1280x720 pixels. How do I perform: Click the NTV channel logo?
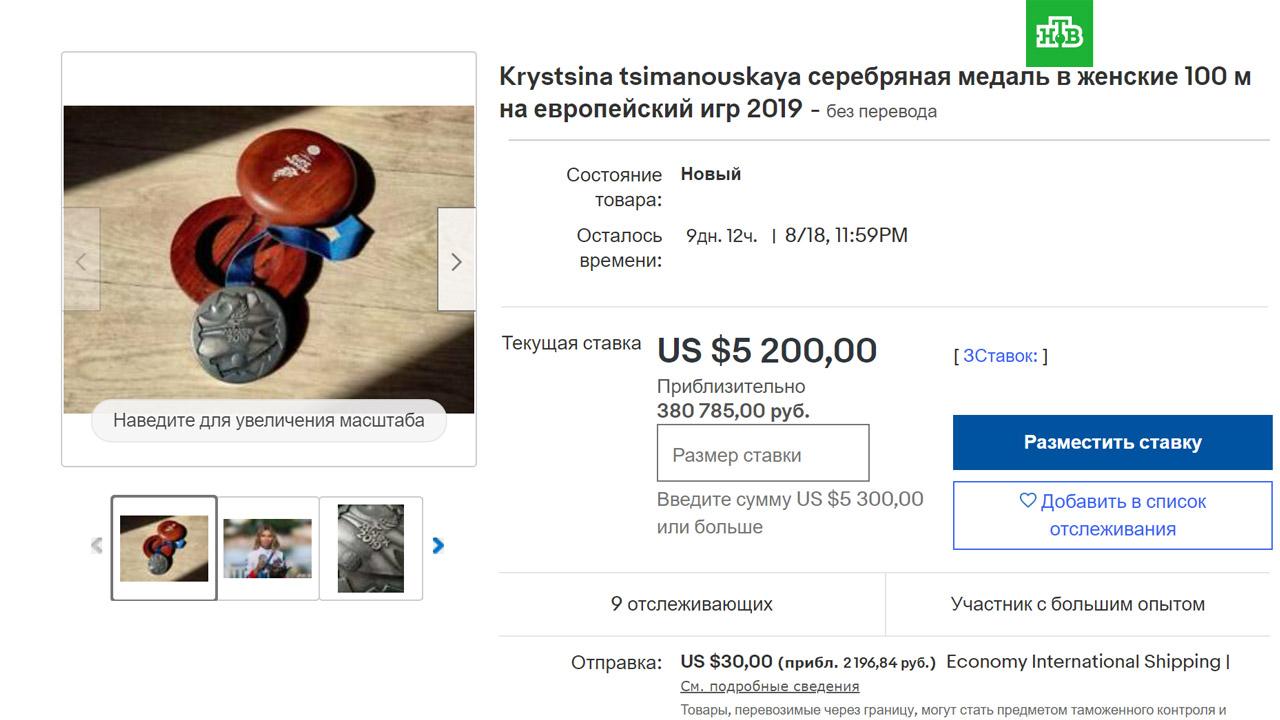[x=1059, y=34]
